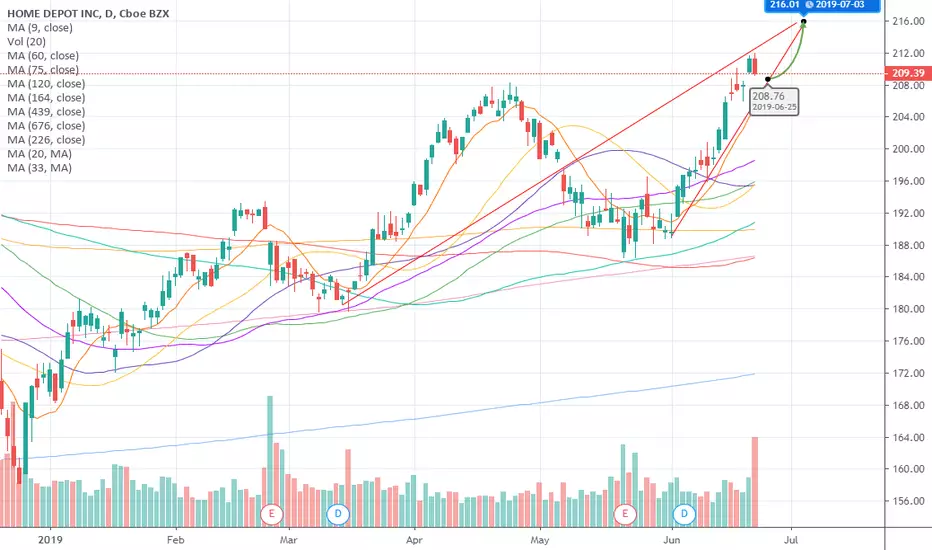932x550 pixels.
Task: Click the MA (226, close) indicator label
Action: click(x=46, y=140)
